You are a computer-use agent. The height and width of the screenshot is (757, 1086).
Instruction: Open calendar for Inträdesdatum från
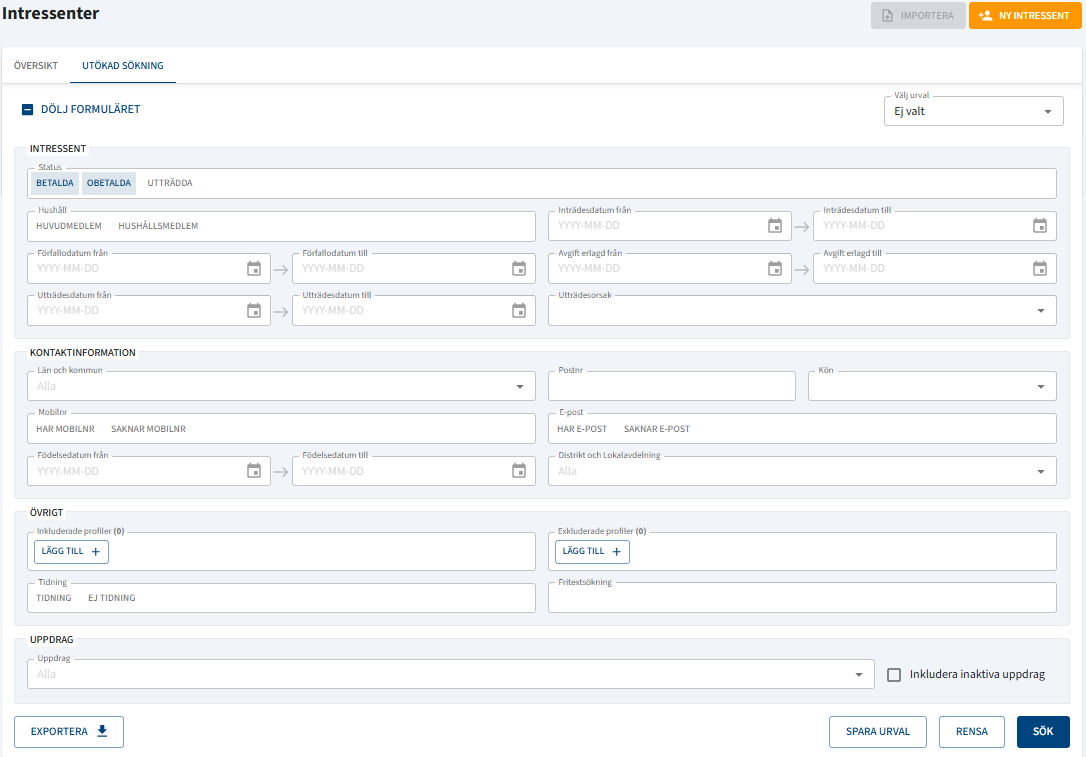click(x=775, y=226)
